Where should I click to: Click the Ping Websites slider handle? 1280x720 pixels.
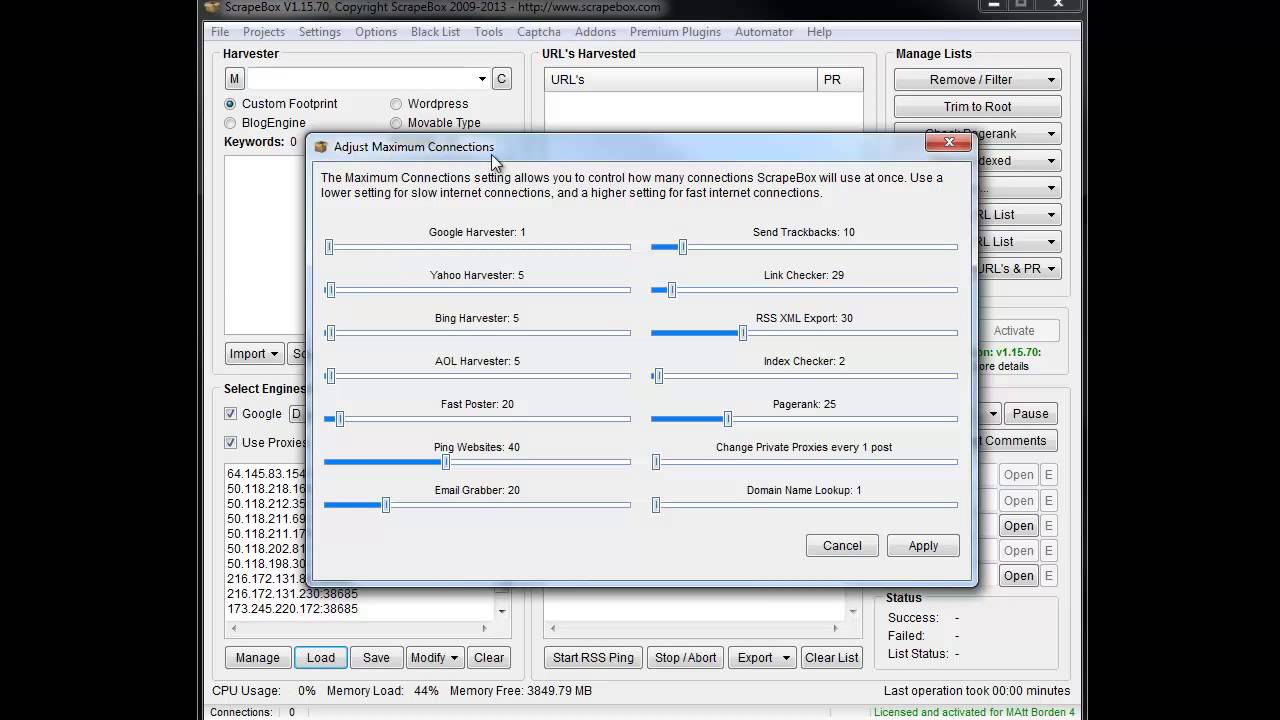point(446,462)
